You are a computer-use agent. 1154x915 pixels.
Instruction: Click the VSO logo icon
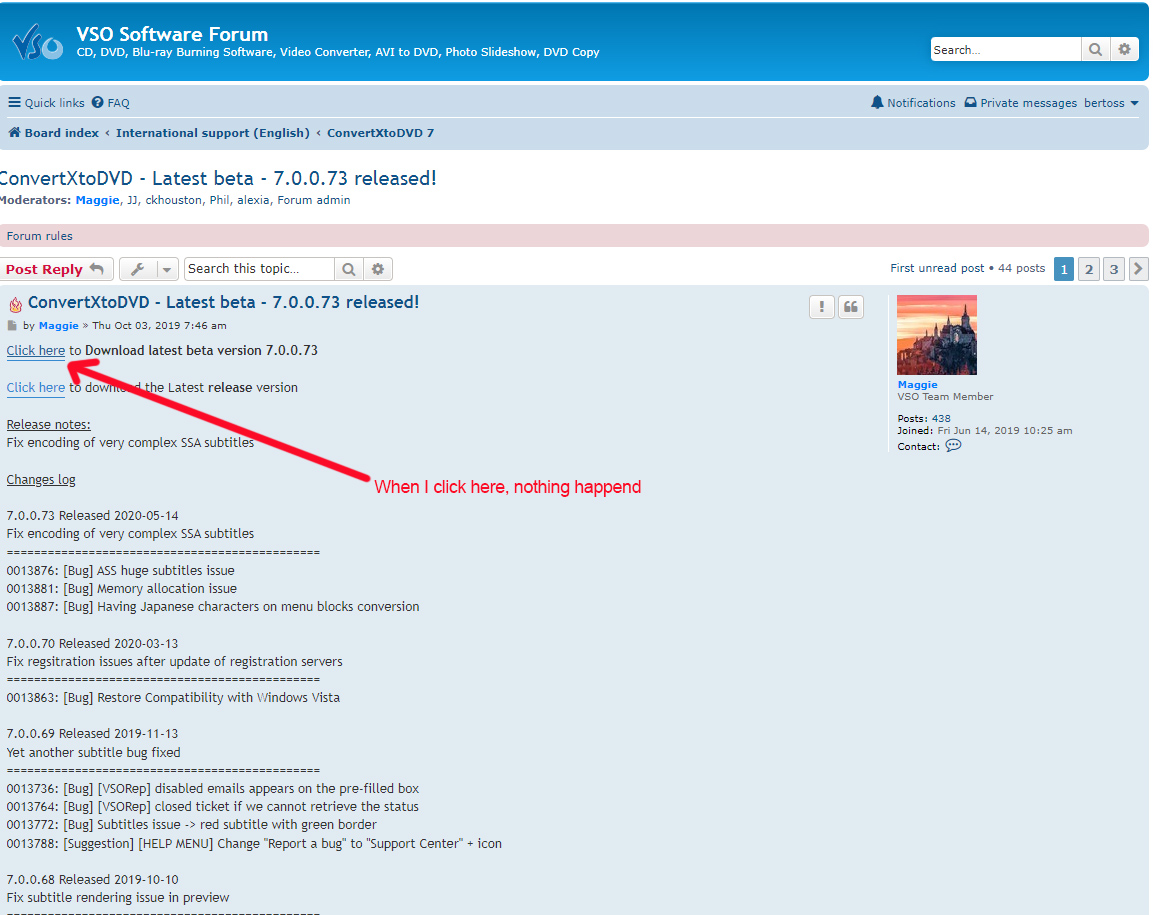38,42
